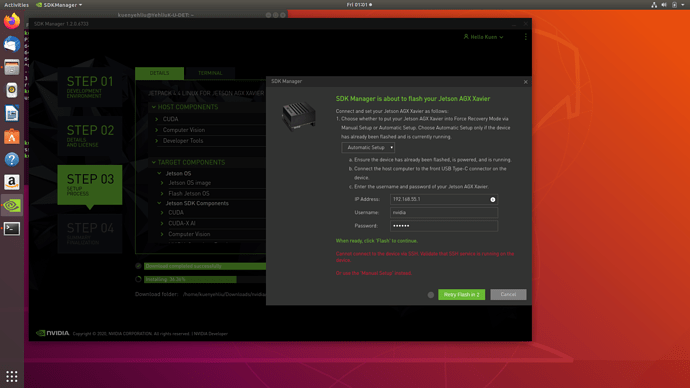Image resolution: width=690 pixels, height=388 pixels.
Task: Open the Hello Kuen account dropdown
Action: pos(484,37)
